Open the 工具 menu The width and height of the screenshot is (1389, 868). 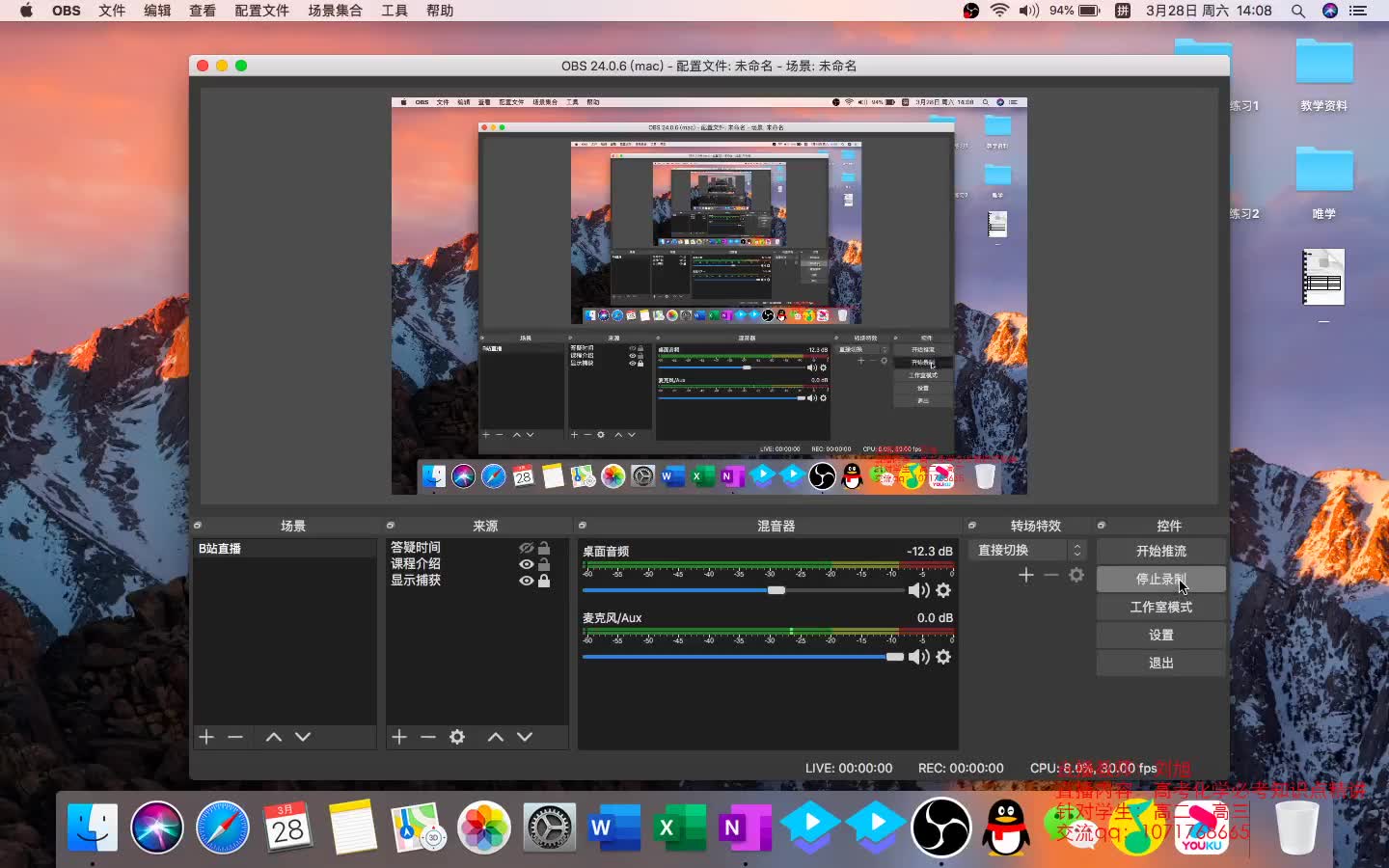(x=395, y=11)
